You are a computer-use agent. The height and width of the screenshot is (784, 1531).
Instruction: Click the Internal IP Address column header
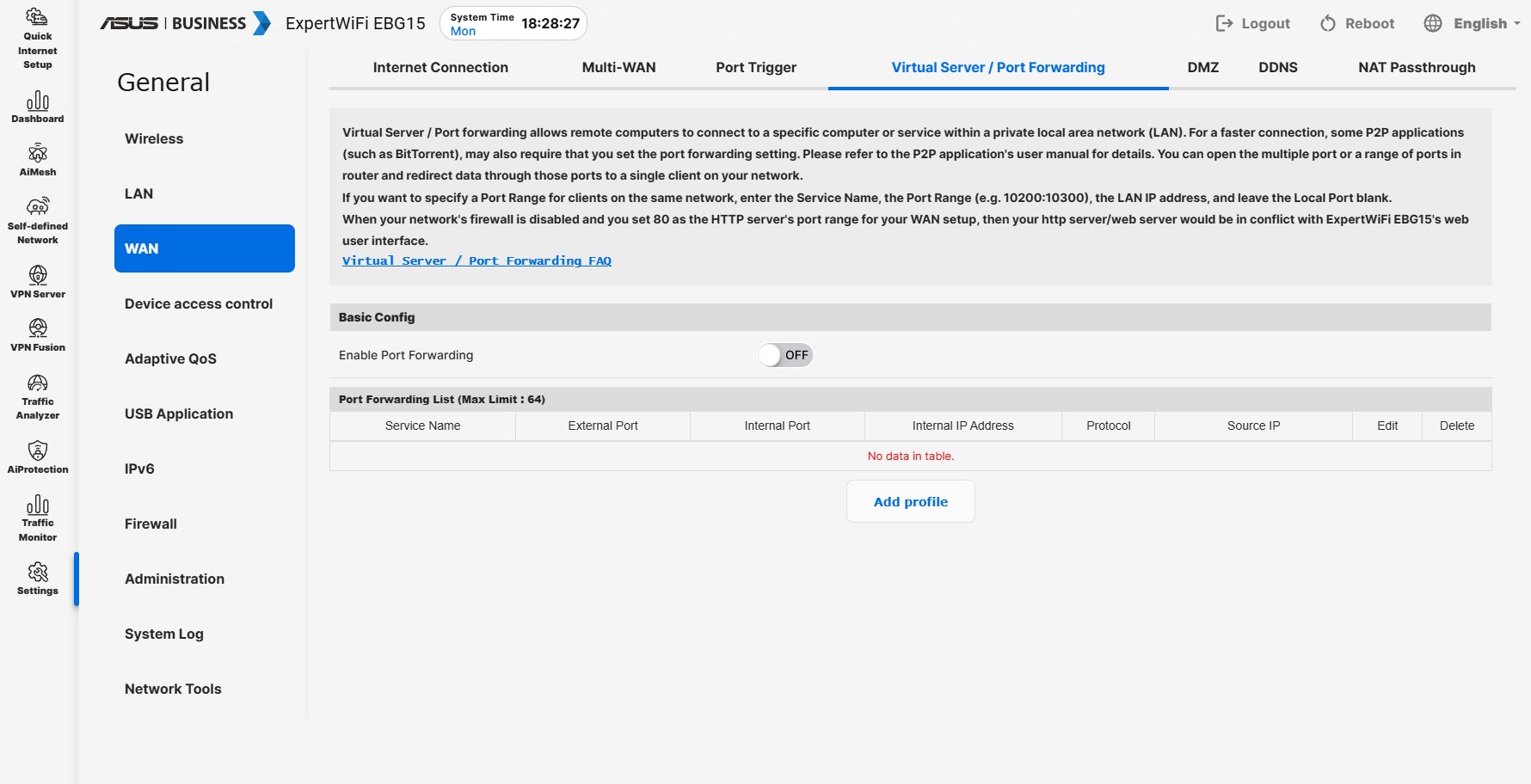coord(963,426)
